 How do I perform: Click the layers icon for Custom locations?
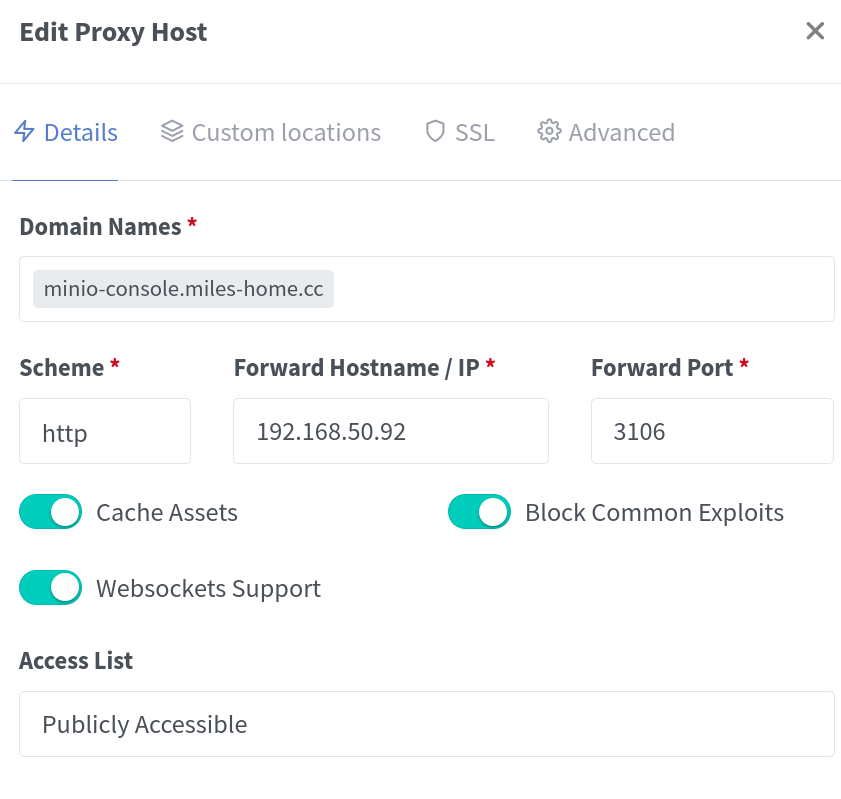tap(172, 132)
